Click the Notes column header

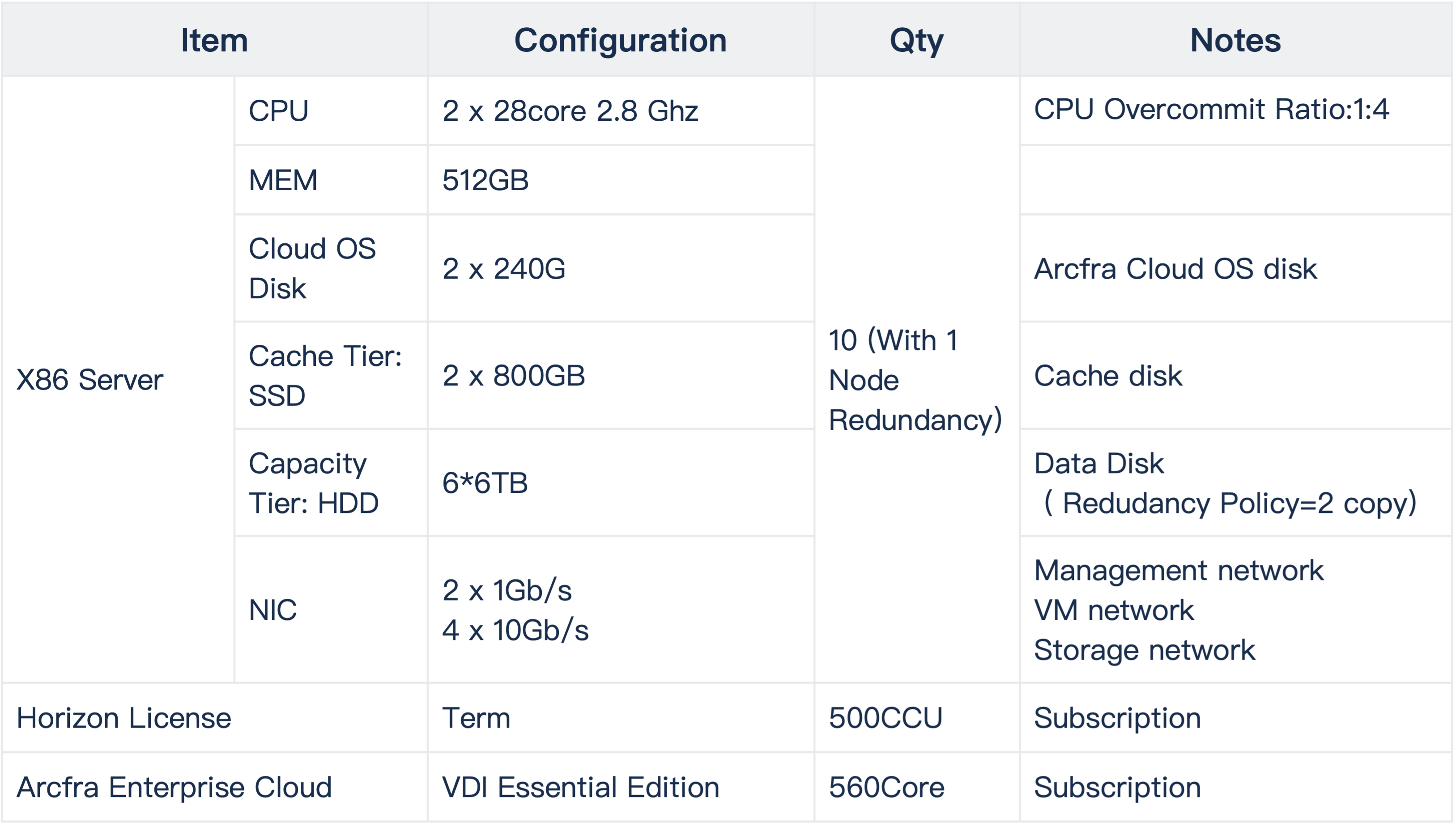1236,40
